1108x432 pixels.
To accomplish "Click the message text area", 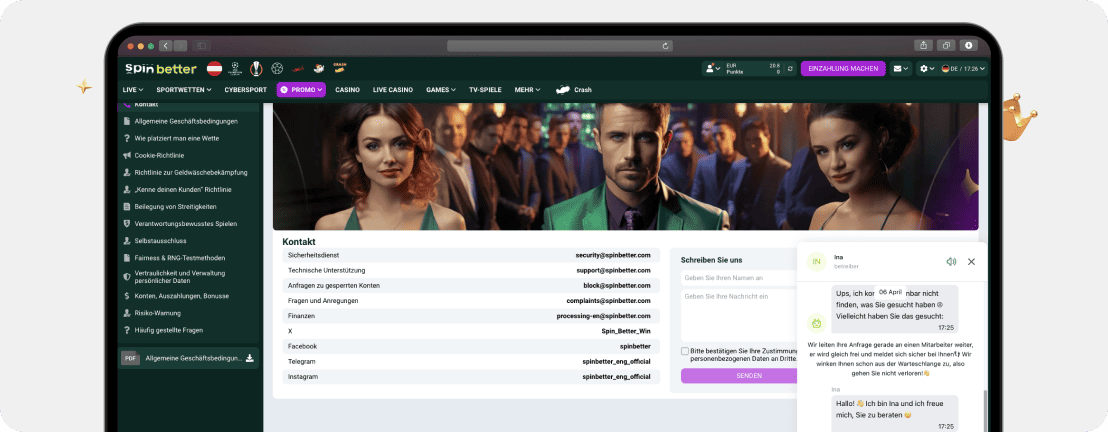I will click(739, 315).
